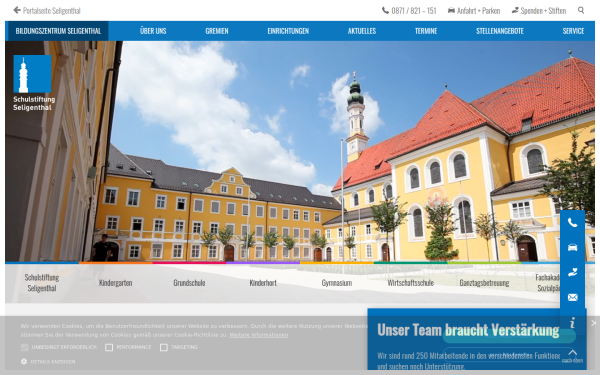Open the Einrichtungen menu
600x375 pixels.
288,31
